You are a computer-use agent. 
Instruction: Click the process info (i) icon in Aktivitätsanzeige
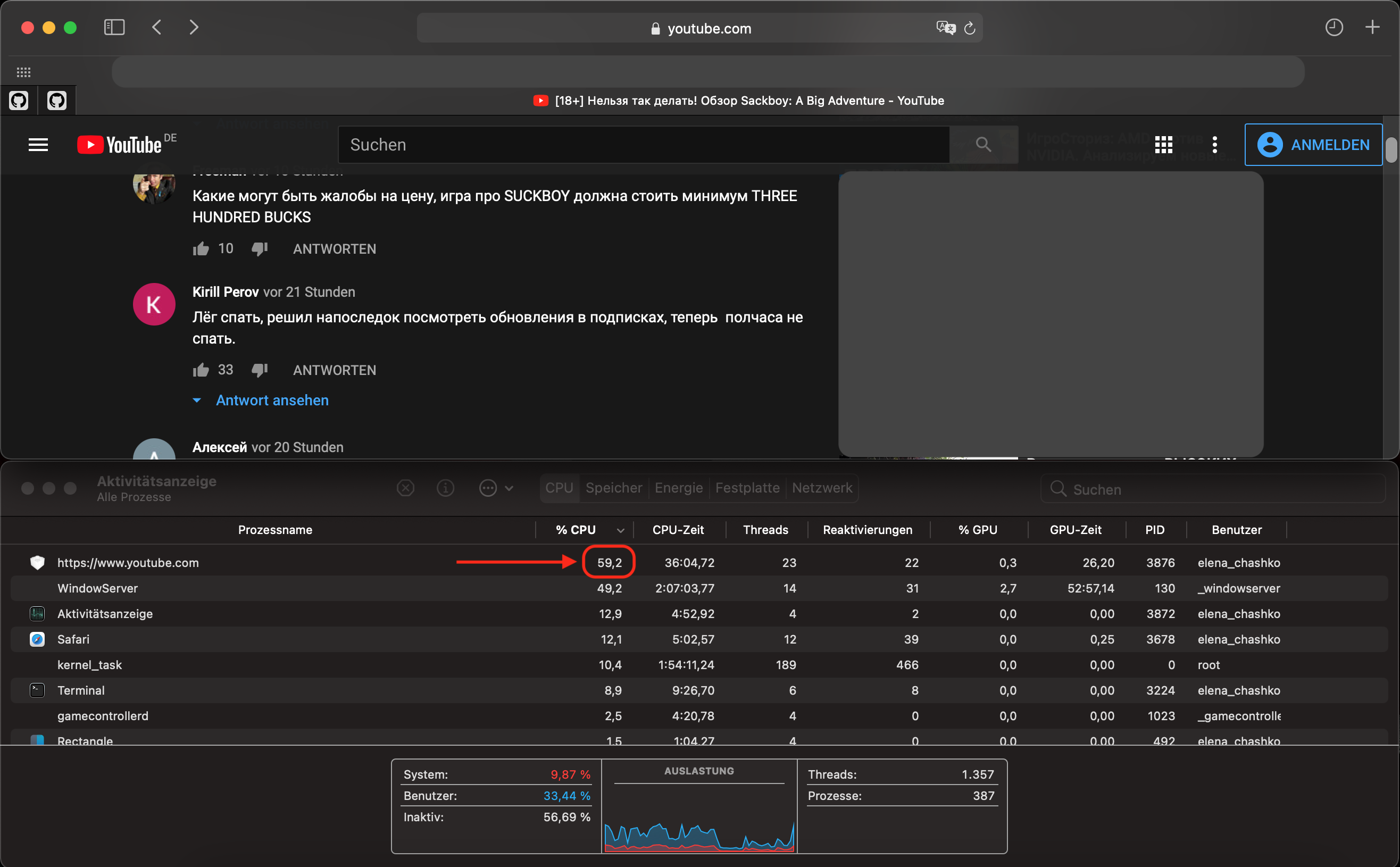click(x=446, y=487)
